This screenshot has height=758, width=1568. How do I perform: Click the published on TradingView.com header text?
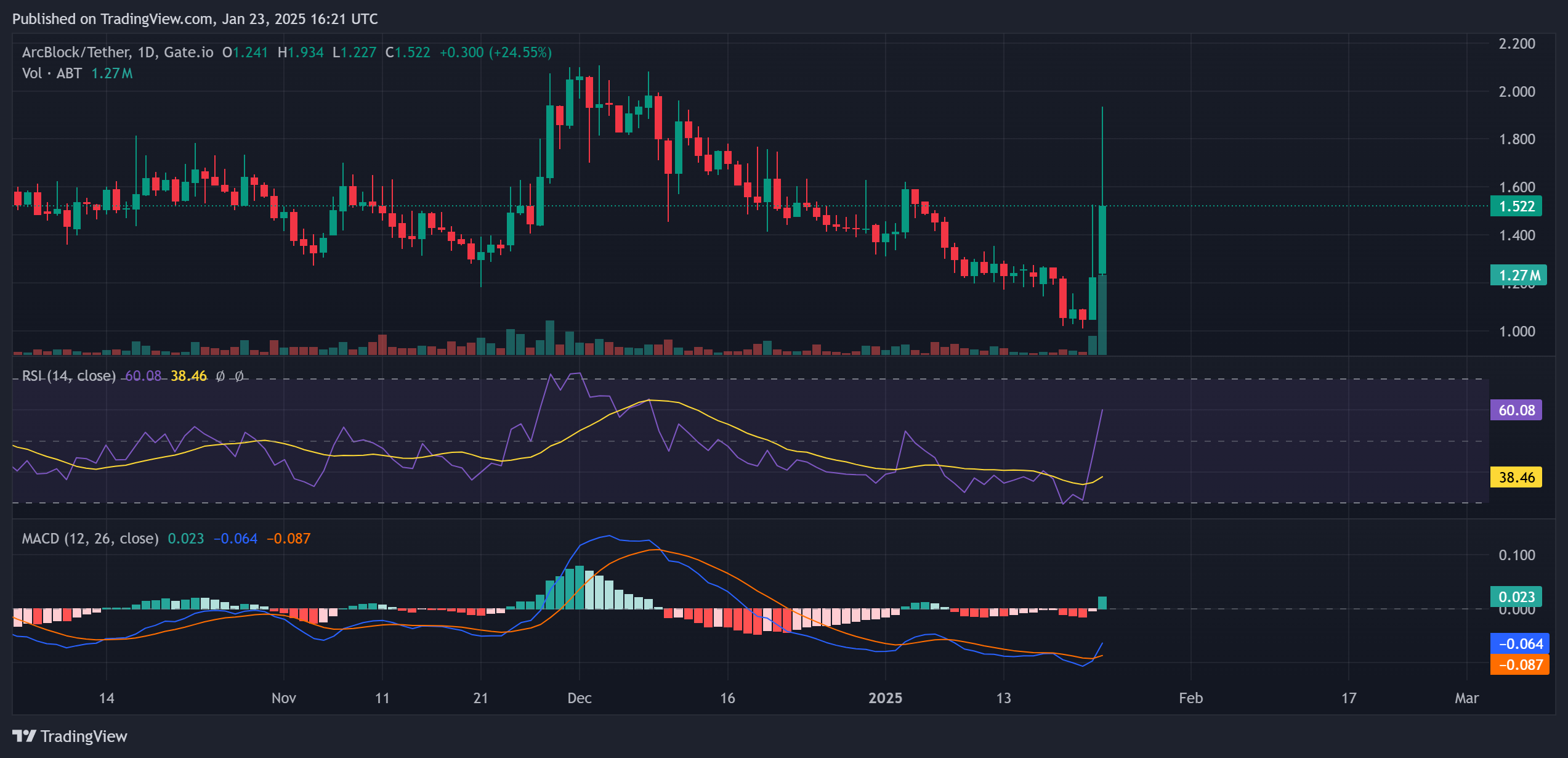[x=195, y=19]
